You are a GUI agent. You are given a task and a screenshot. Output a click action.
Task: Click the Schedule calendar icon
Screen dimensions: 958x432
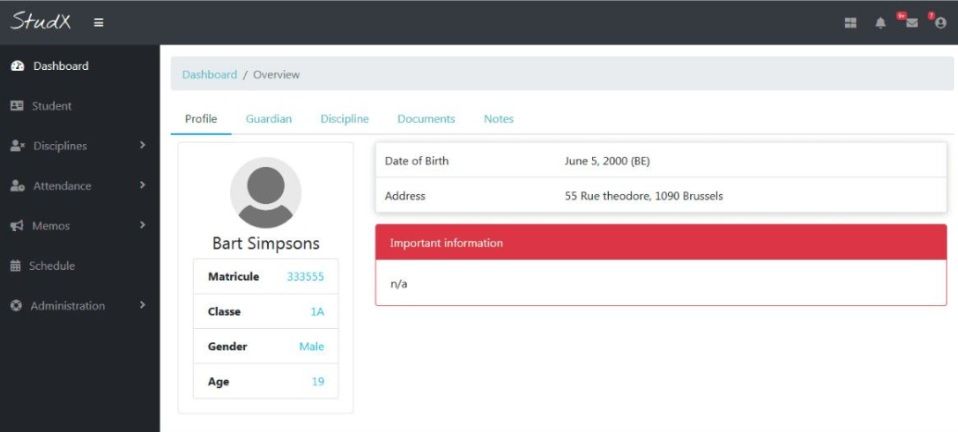(16, 266)
